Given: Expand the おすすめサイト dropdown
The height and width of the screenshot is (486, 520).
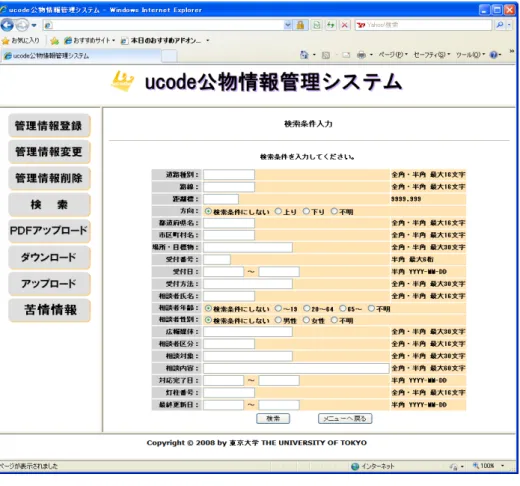Looking at the screenshot, I should [x=114, y=41].
